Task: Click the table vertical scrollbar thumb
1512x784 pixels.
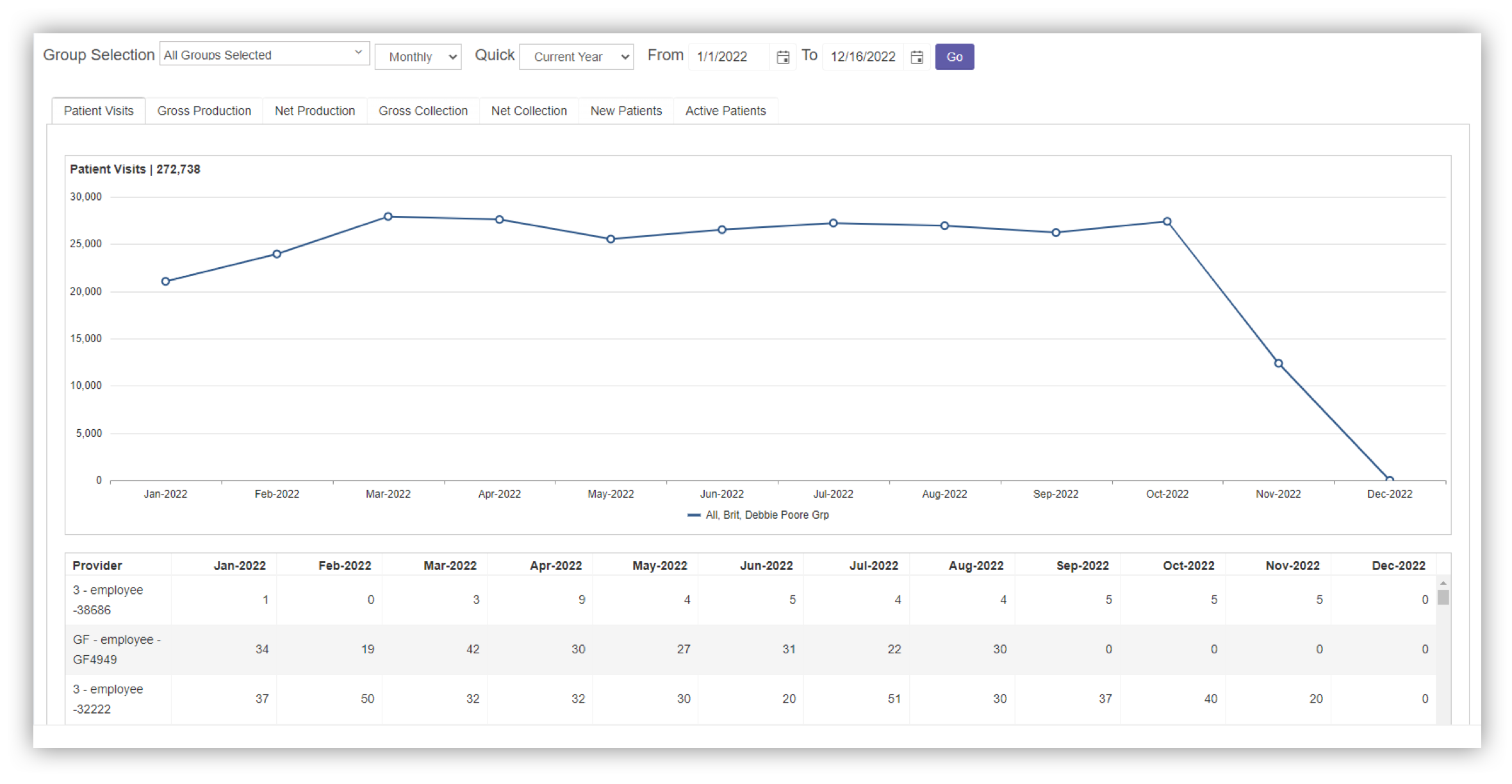Action: 1443,597
